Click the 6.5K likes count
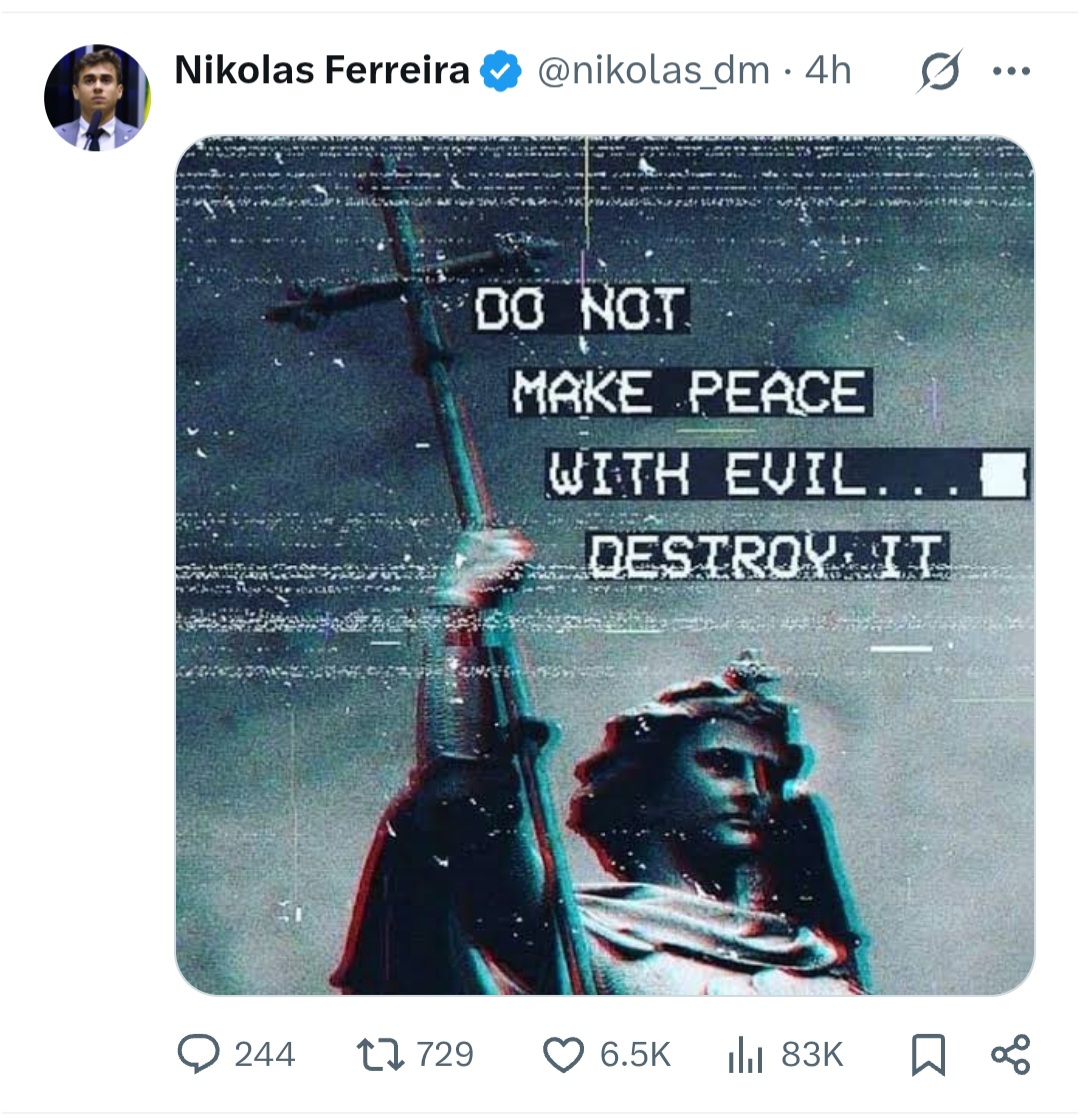 point(635,1055)
